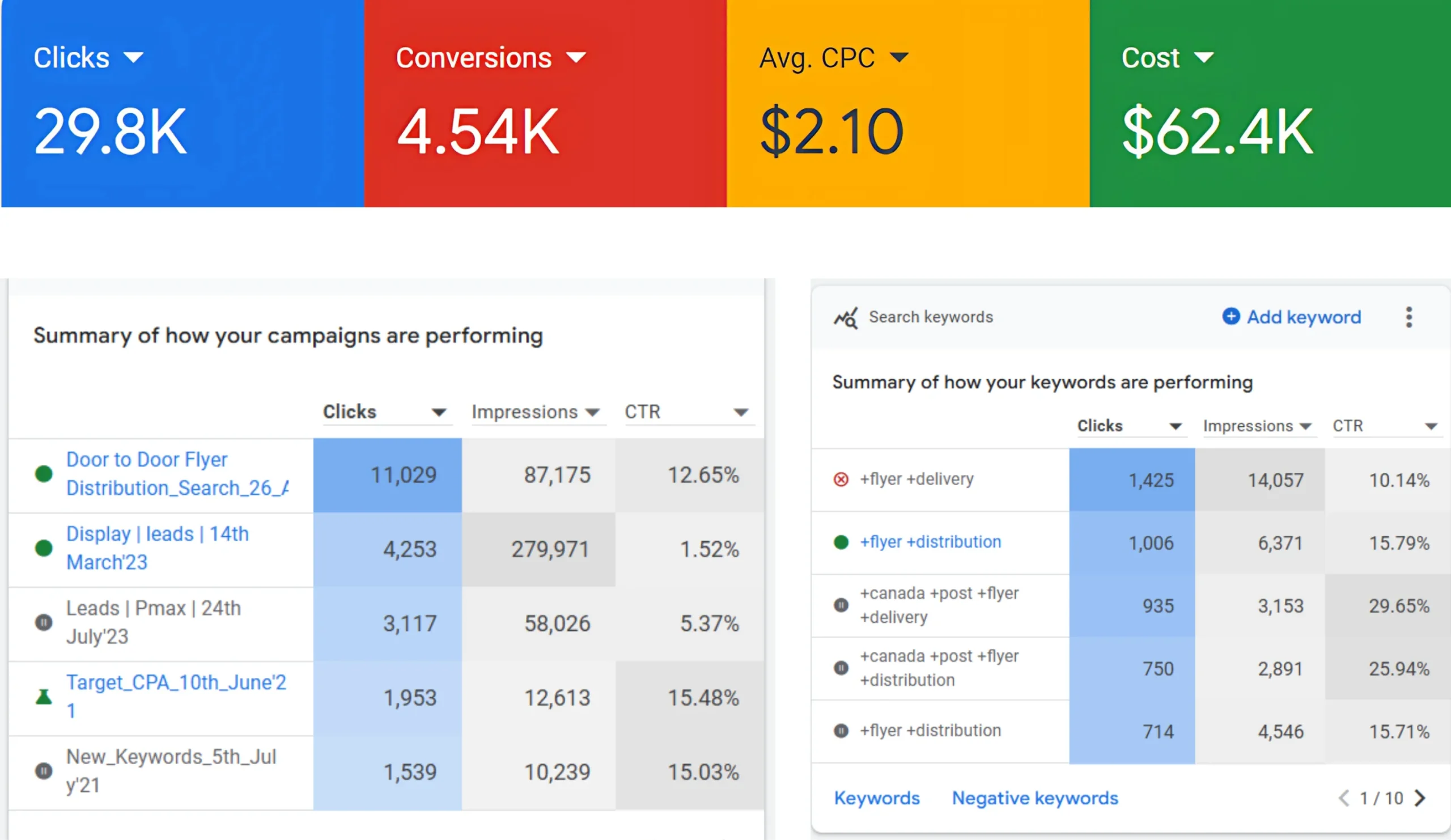Toggle green status dot of Door to Door campaign

tap(44, 474)
